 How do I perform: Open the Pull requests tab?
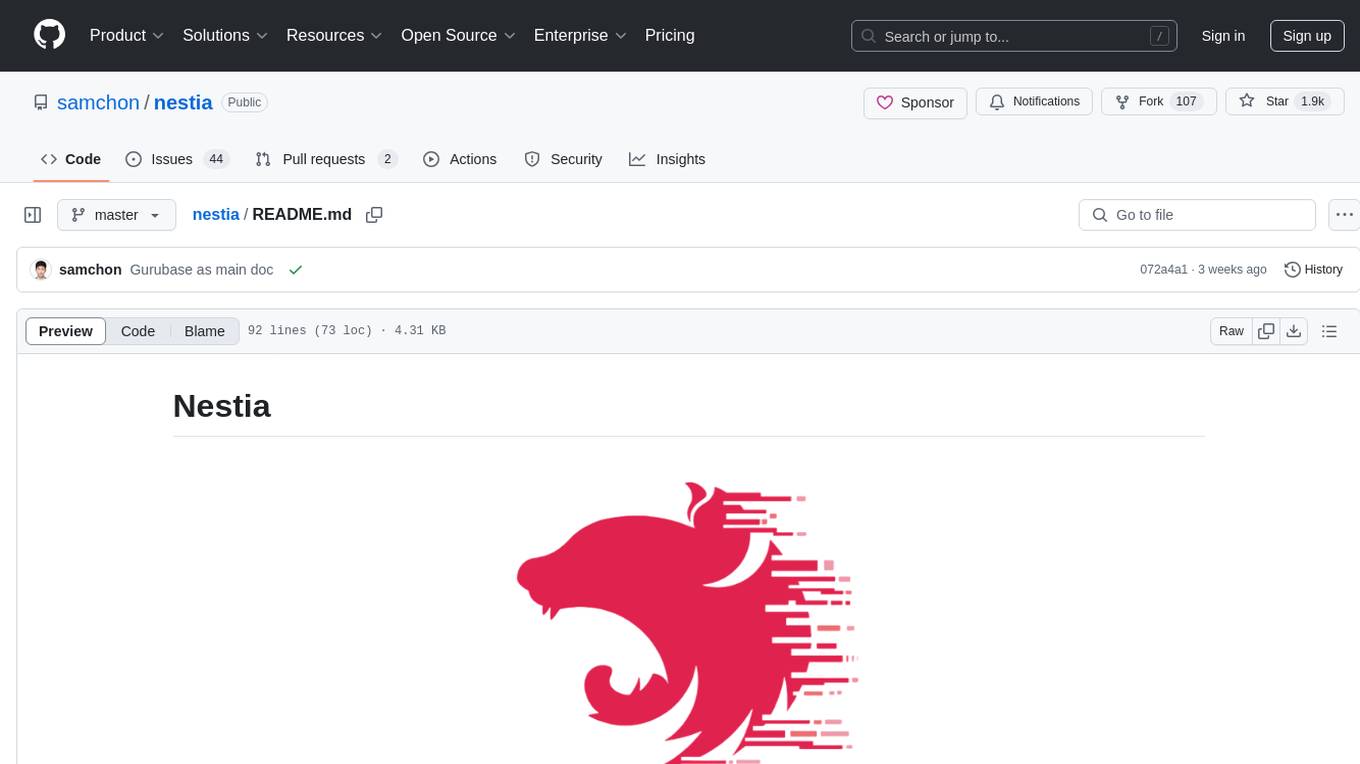[x=326, y=159]
